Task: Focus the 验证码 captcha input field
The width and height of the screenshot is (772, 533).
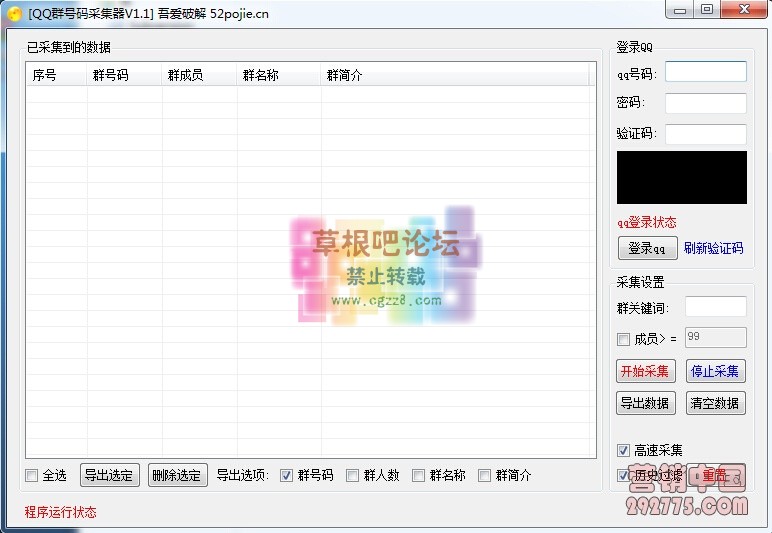Action: [x=706, y=134]
